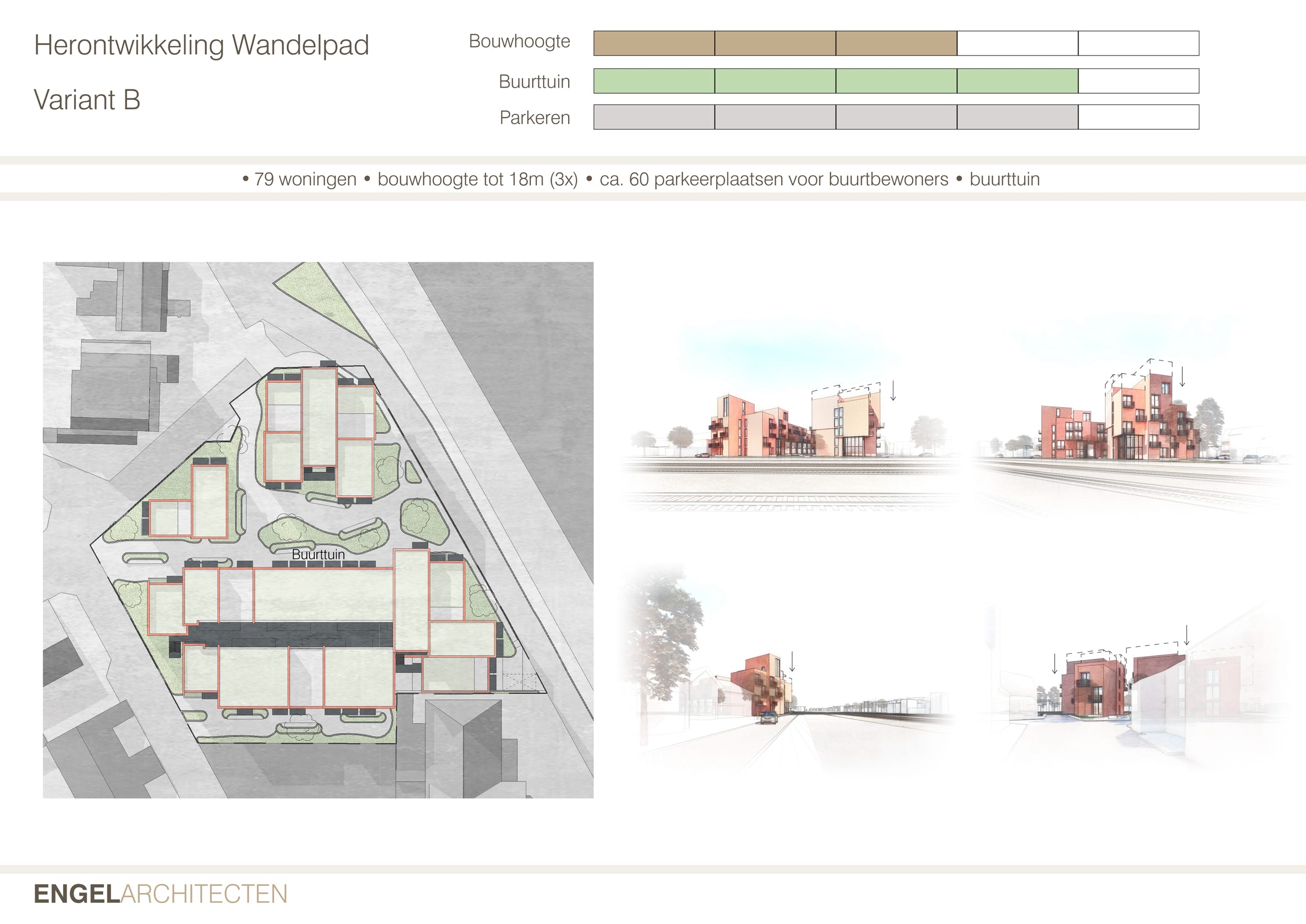Click the empty last Buurttuin segment
This screenshot has width=1306, height=924.
click(x=1138, y=81)
